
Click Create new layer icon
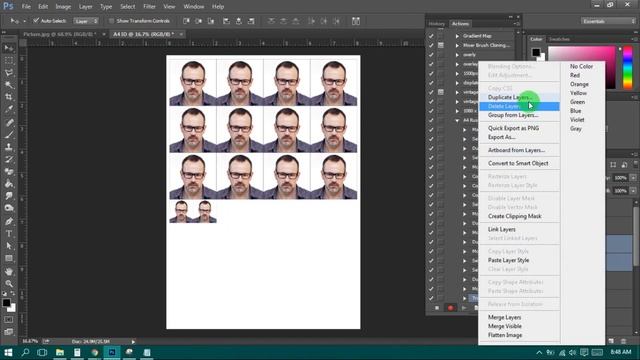pyautogui.click(x=611, y=341)
